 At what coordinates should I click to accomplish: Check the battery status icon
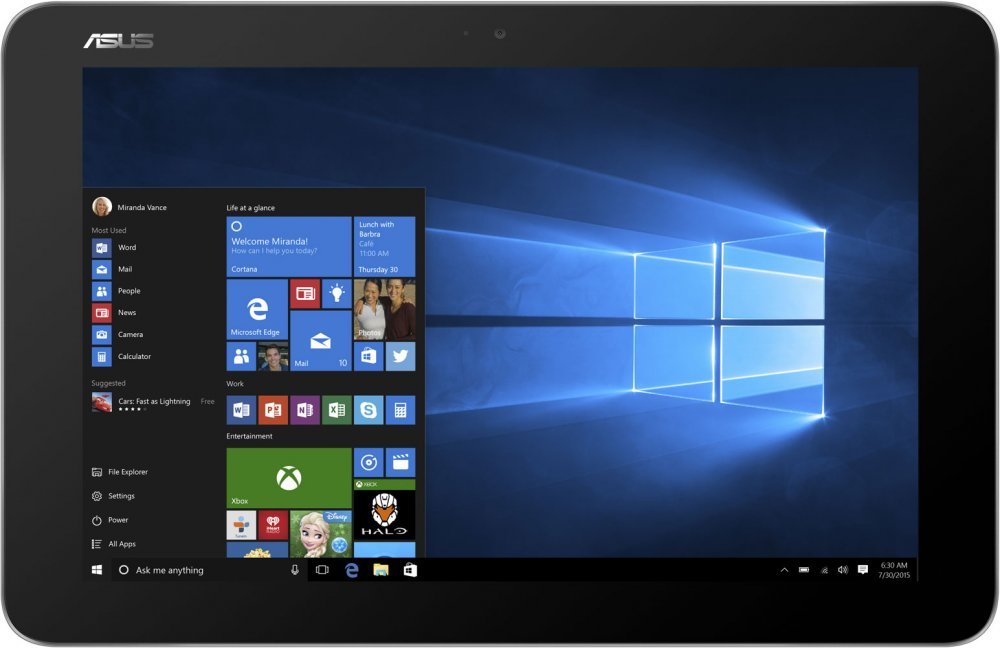804,570
